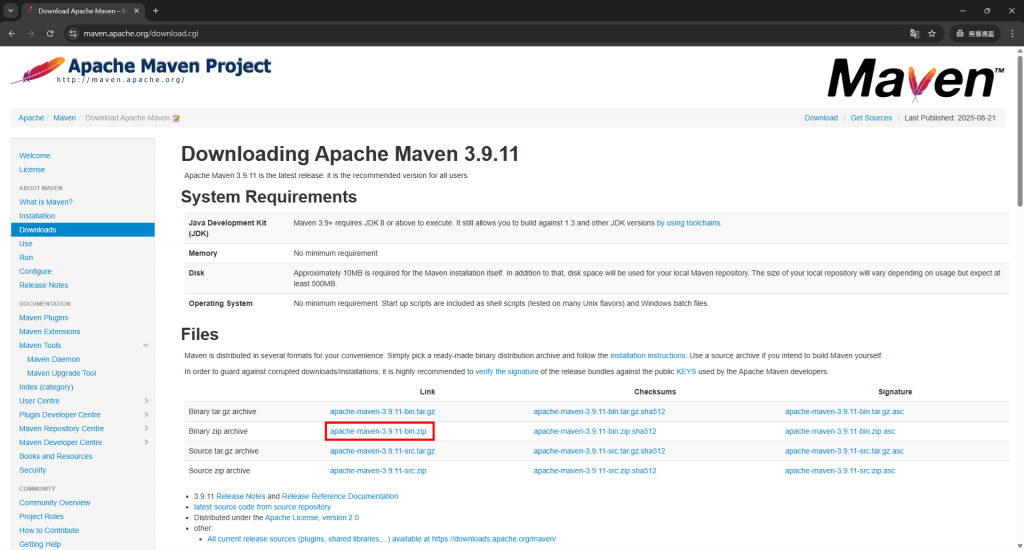1024x550 pixels.
Task: Click the Get Sources link
Action: coord(871,118)
